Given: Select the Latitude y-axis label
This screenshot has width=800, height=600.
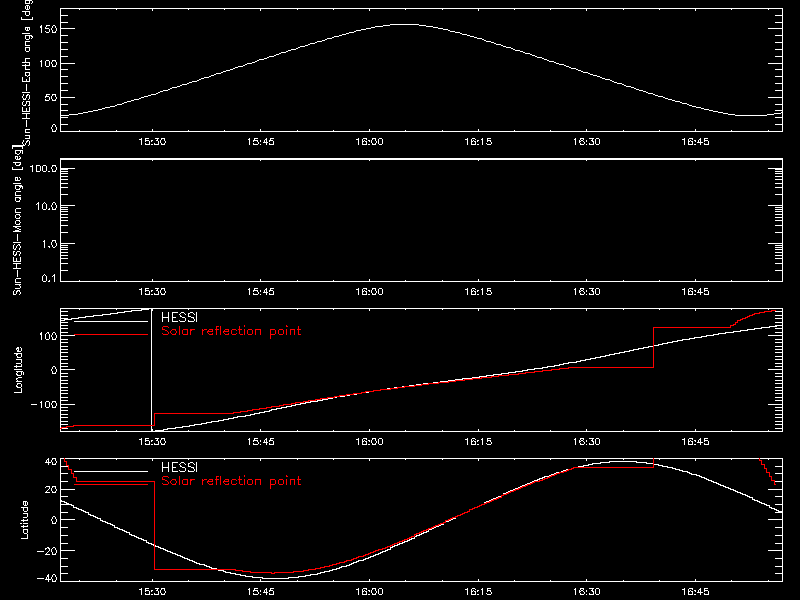Looking at the screenshot, I should tap(24, 520).
